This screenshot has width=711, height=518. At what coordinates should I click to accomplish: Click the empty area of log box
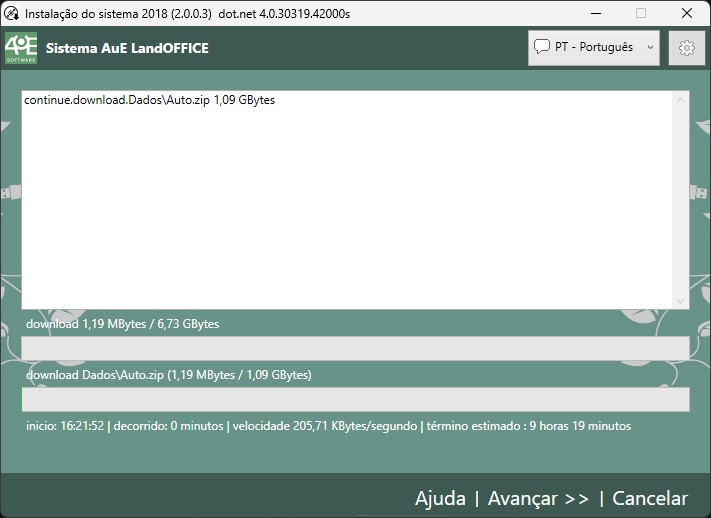(350, 210)
